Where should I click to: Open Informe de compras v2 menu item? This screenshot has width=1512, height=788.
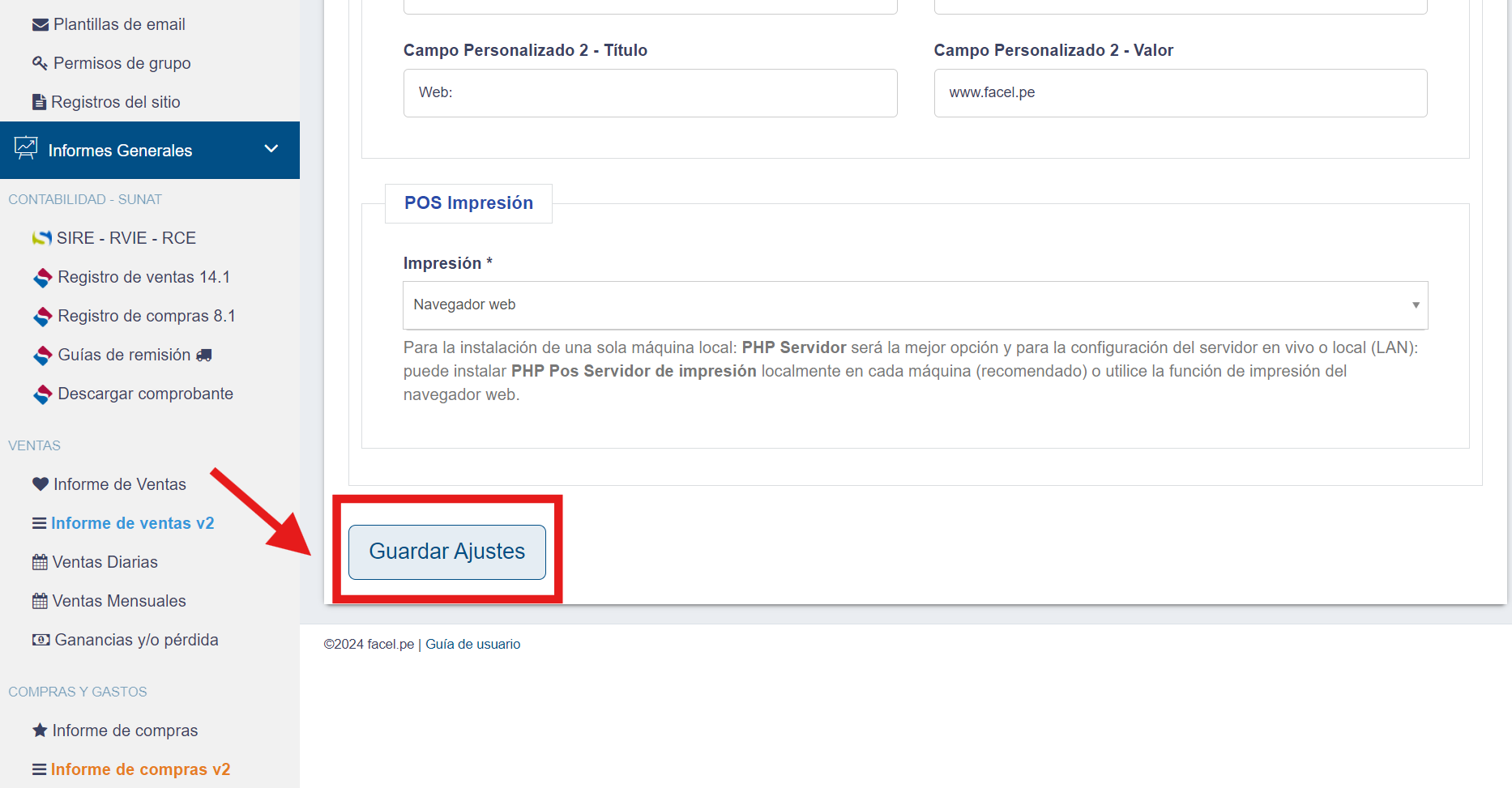[140, 769]
